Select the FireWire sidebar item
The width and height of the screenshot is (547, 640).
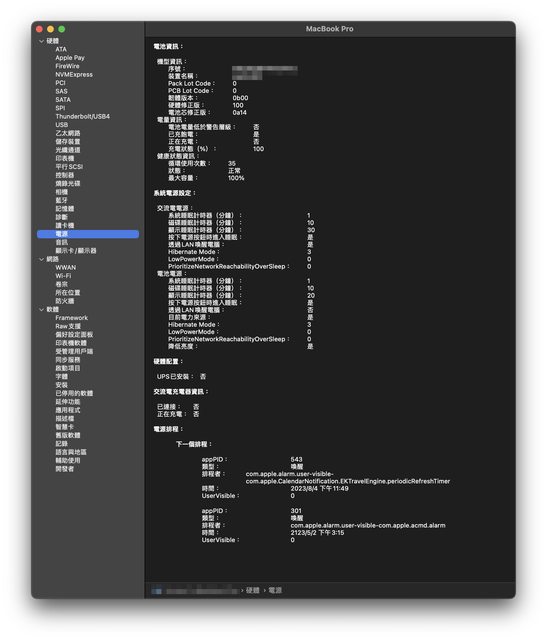click(x=67, y=66)
